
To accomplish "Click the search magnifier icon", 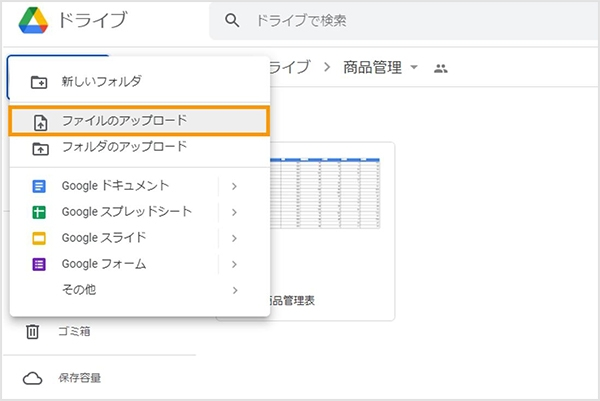I will (233, 20).
